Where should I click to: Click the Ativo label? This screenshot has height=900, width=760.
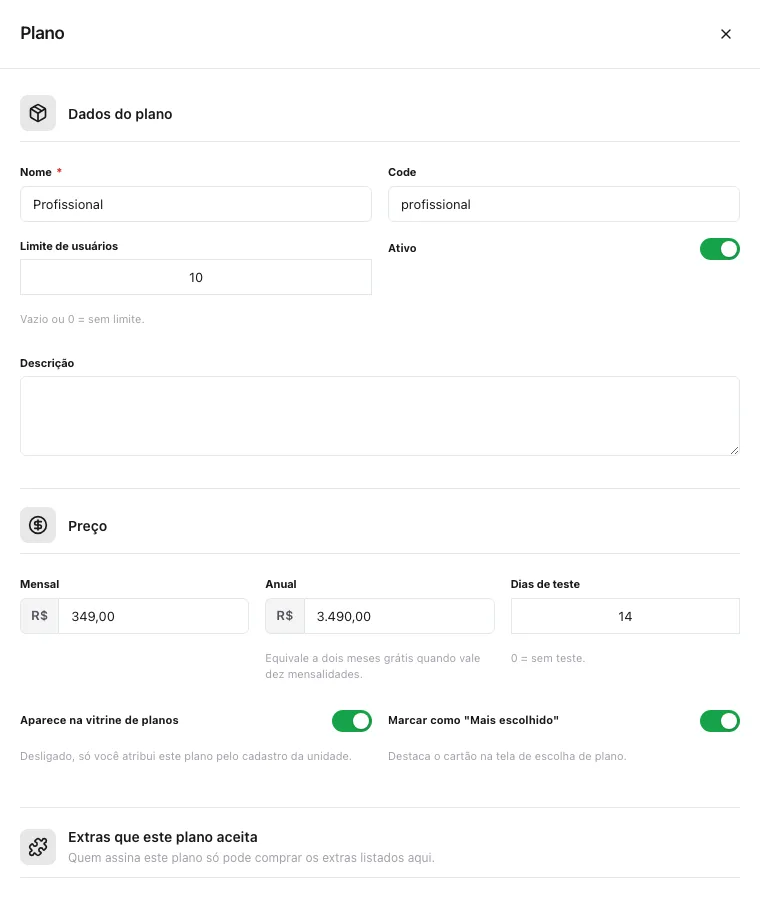coord(402,249)
